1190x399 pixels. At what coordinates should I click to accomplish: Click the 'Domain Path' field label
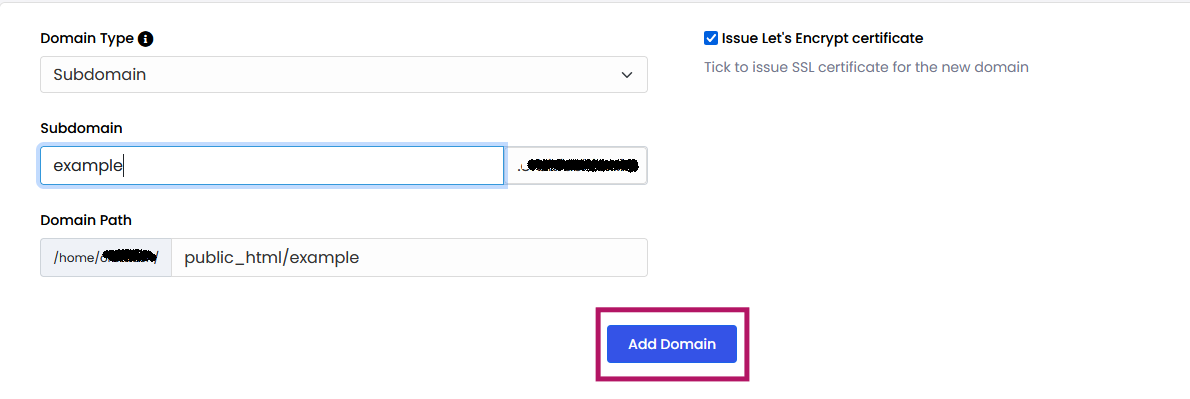(x=86, y=220)
